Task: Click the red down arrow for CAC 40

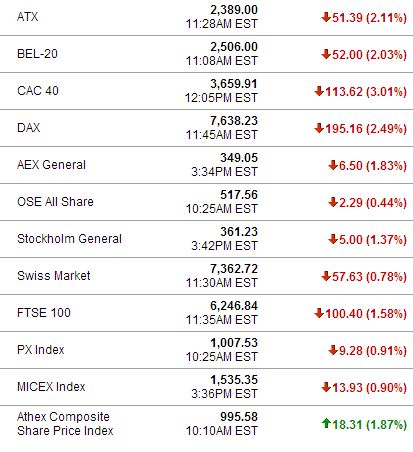Action: point(319,91)
